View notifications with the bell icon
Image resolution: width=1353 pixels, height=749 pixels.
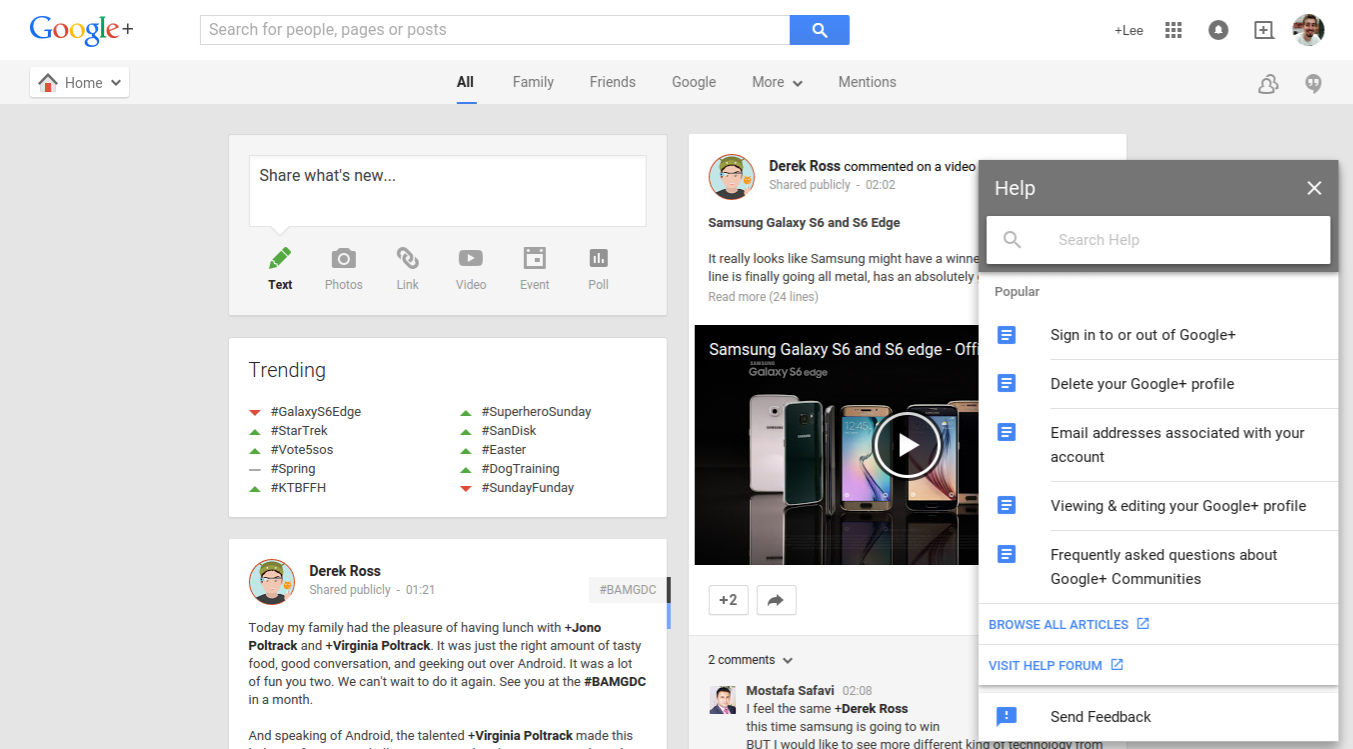coord(1218,30)
